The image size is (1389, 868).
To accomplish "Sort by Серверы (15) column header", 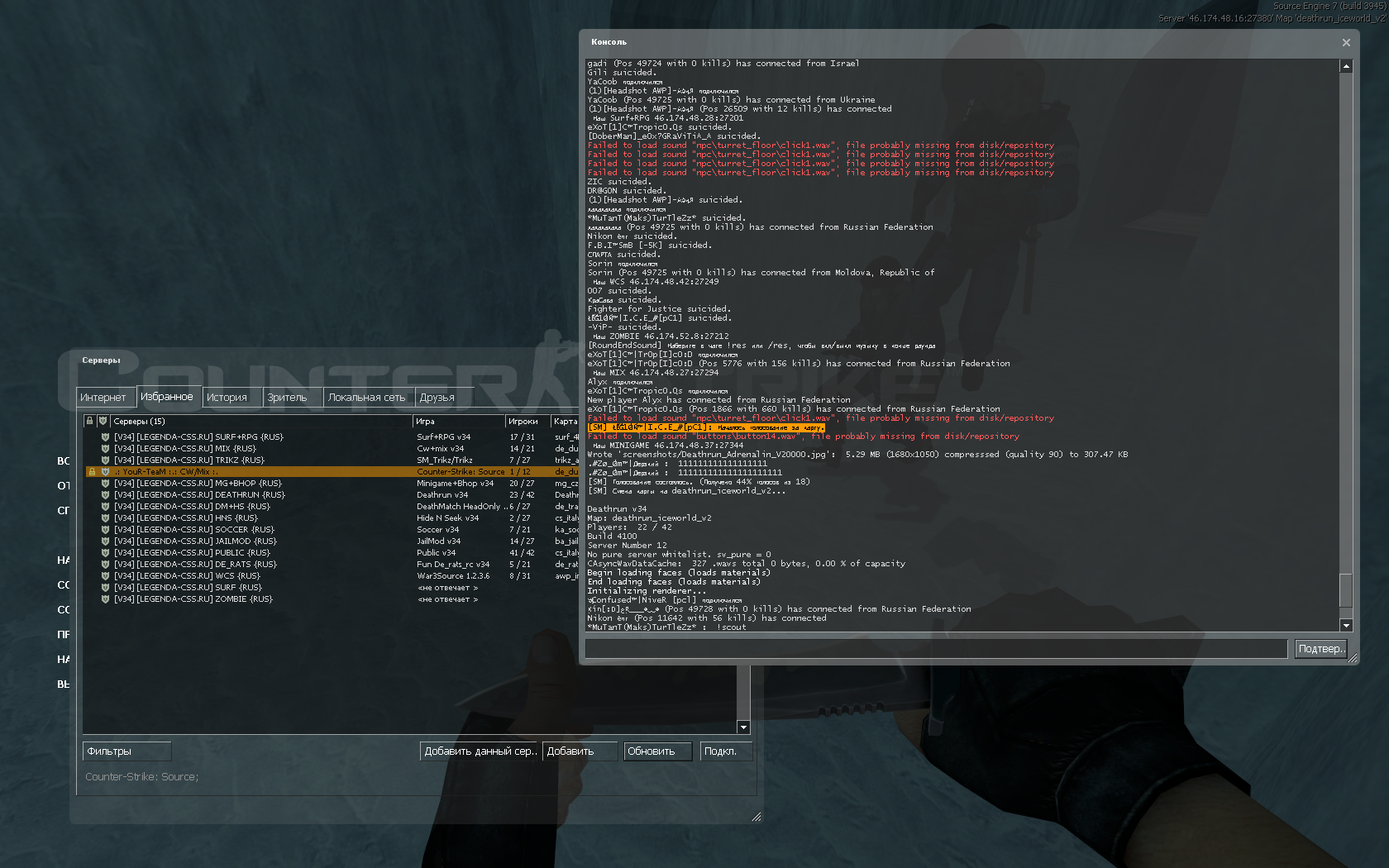I will pos(261,421).
